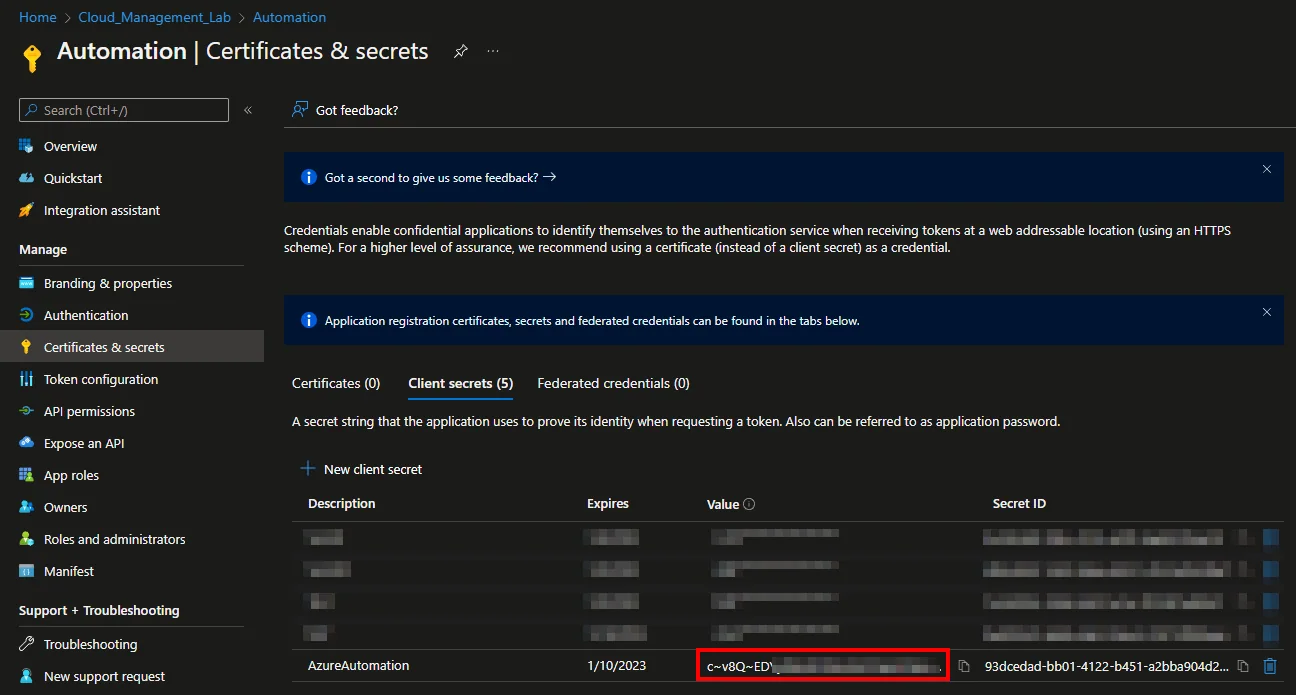Click the Troubleshooting wrench icon
1296x695 pixels.
26,644
